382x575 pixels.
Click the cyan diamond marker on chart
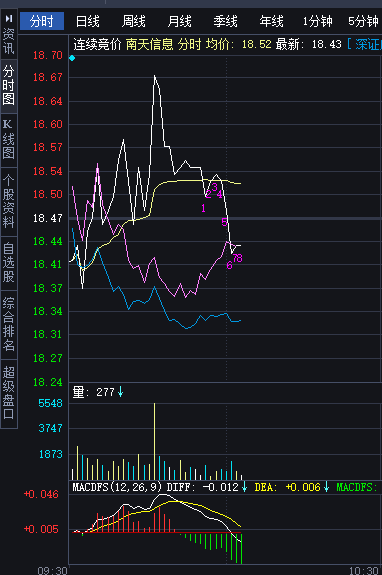pos(72,58)
